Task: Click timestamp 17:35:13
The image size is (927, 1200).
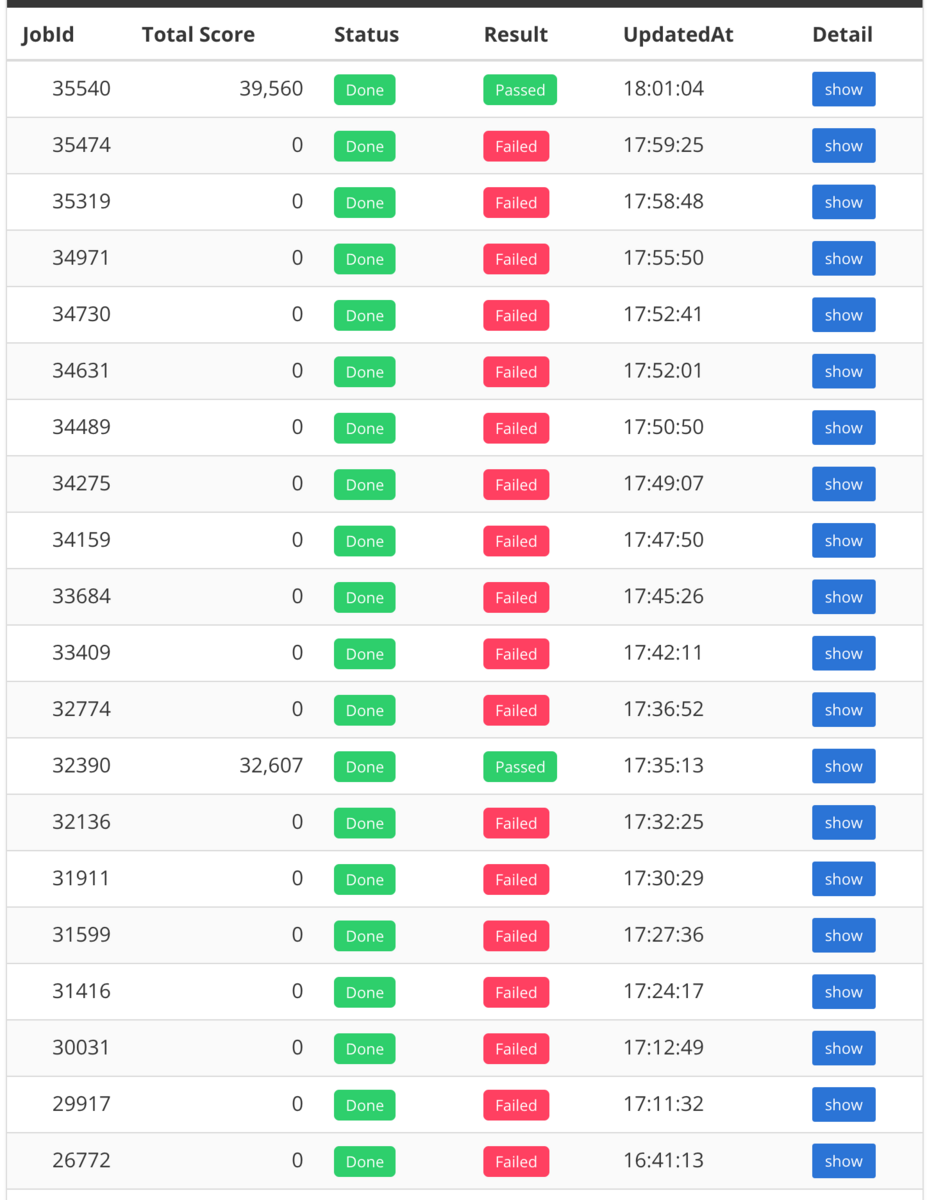Action: (663, 766)
